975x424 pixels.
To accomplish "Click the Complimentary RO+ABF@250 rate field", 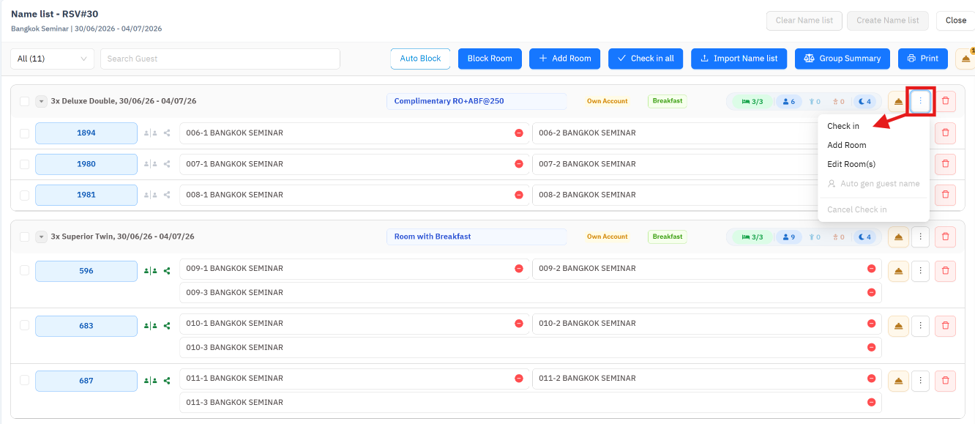I will (x=476, y=101).
